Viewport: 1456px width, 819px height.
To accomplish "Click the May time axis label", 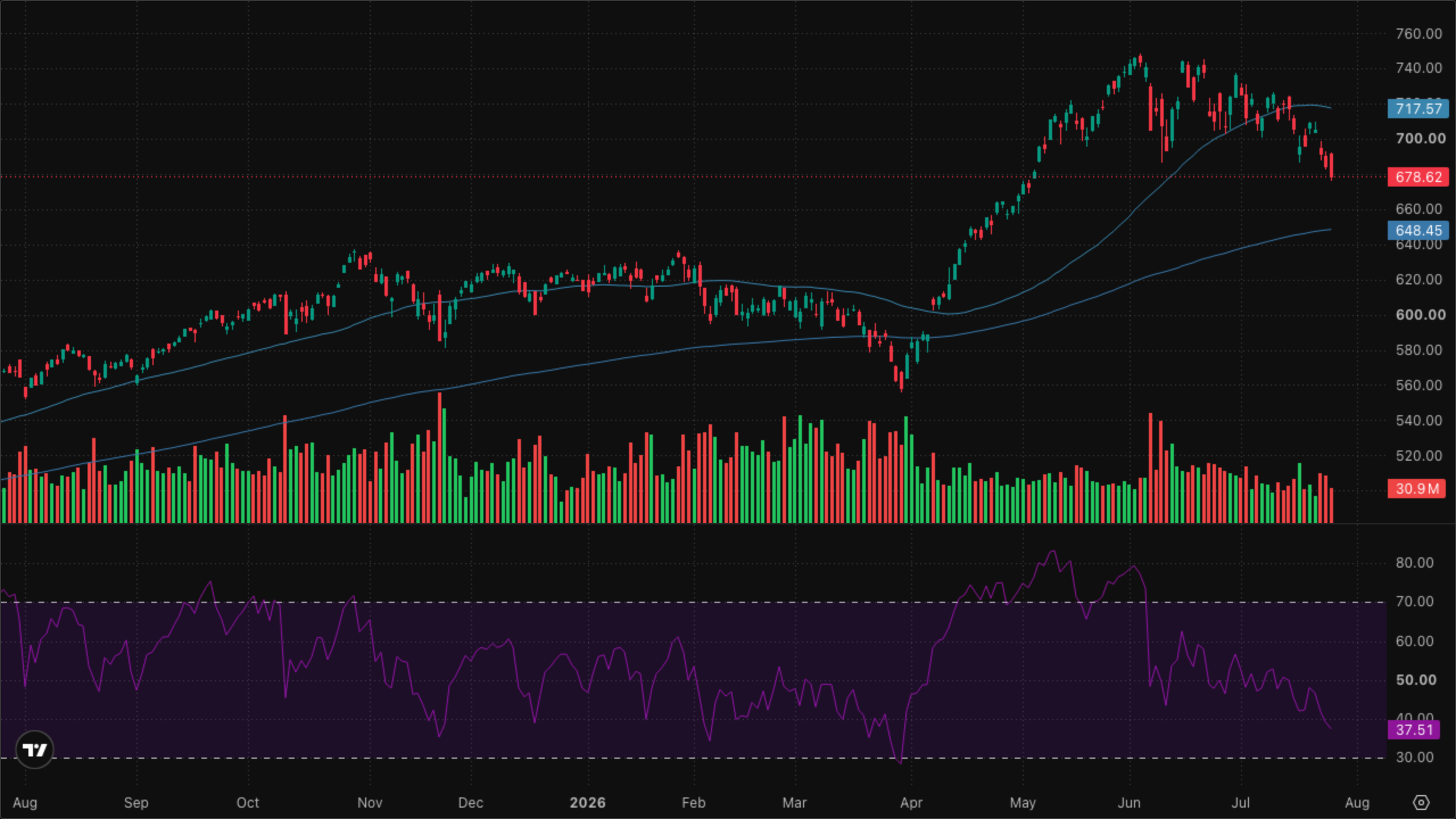I will [x=1023, y=803].
